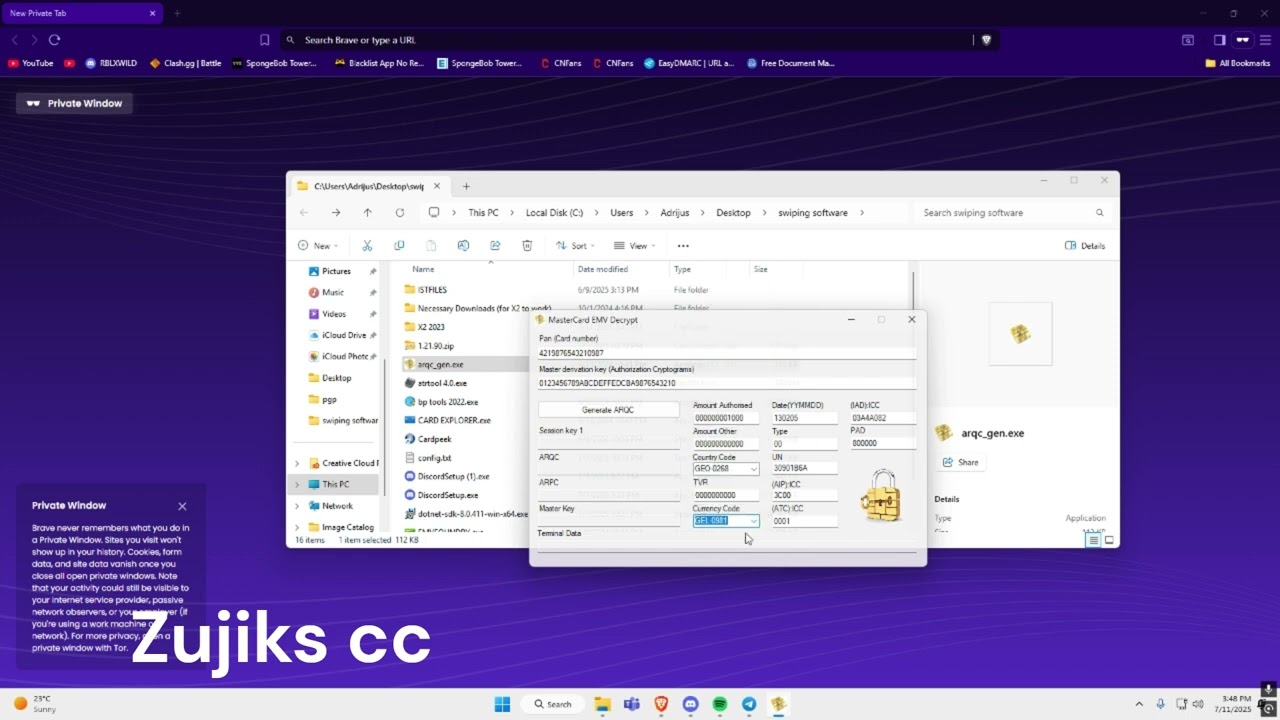1280x720 pixels.
Task: Click the Private Window badge button
Action: 75,103
